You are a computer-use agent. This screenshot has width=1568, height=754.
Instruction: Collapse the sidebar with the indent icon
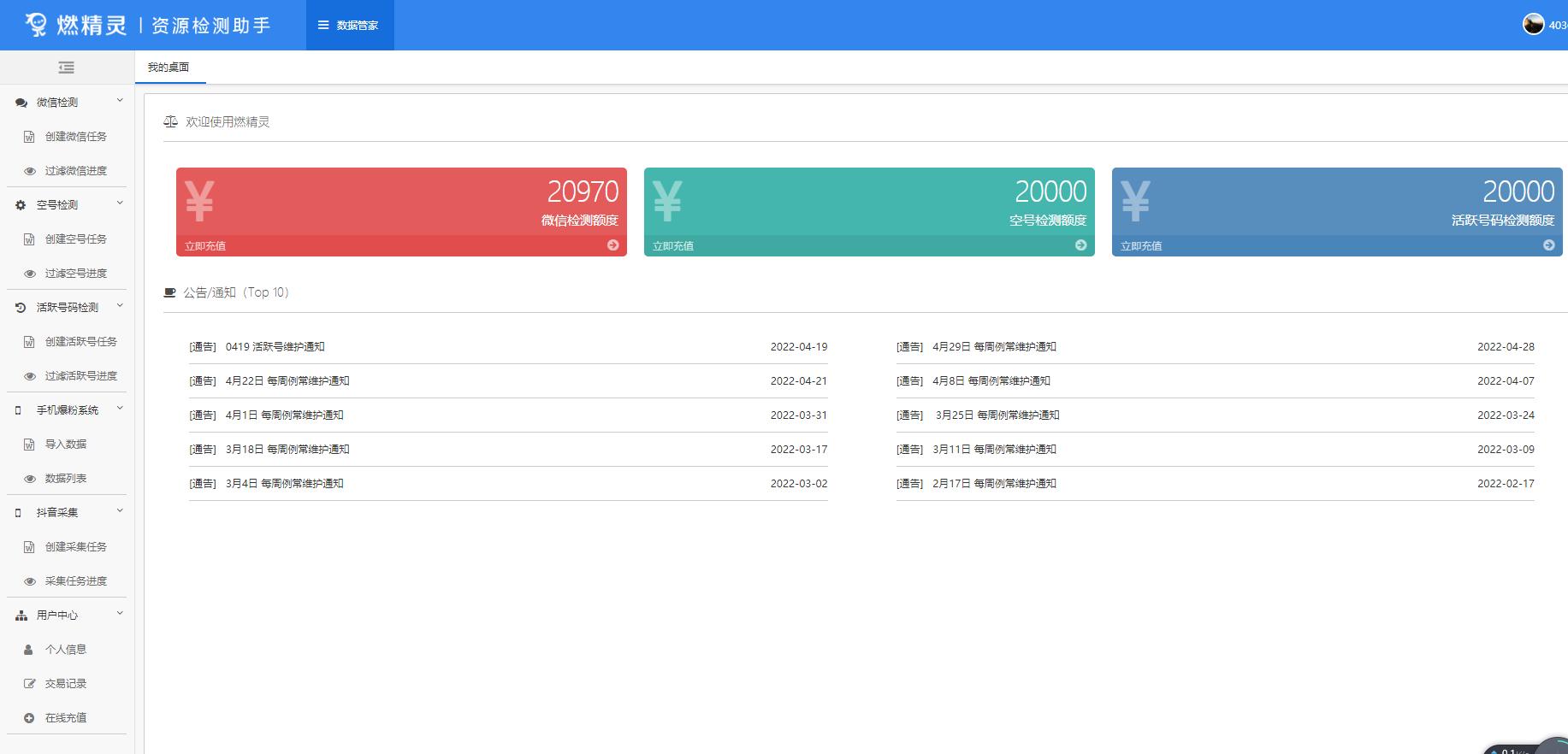click(66, 68)
